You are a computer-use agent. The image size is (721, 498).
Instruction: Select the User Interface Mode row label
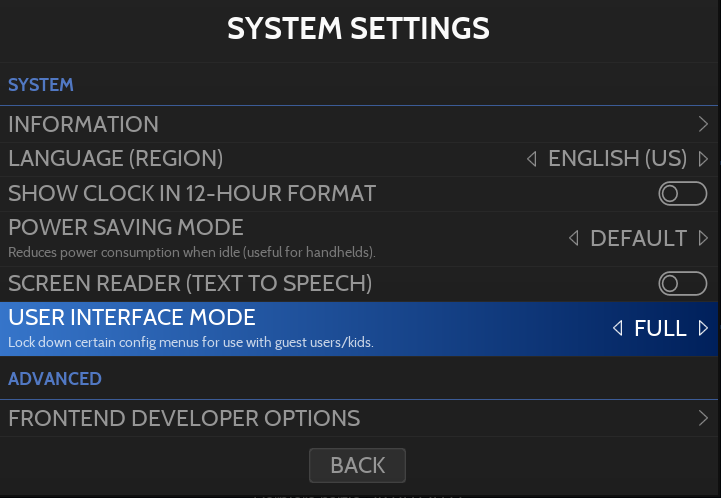point(132,318)
